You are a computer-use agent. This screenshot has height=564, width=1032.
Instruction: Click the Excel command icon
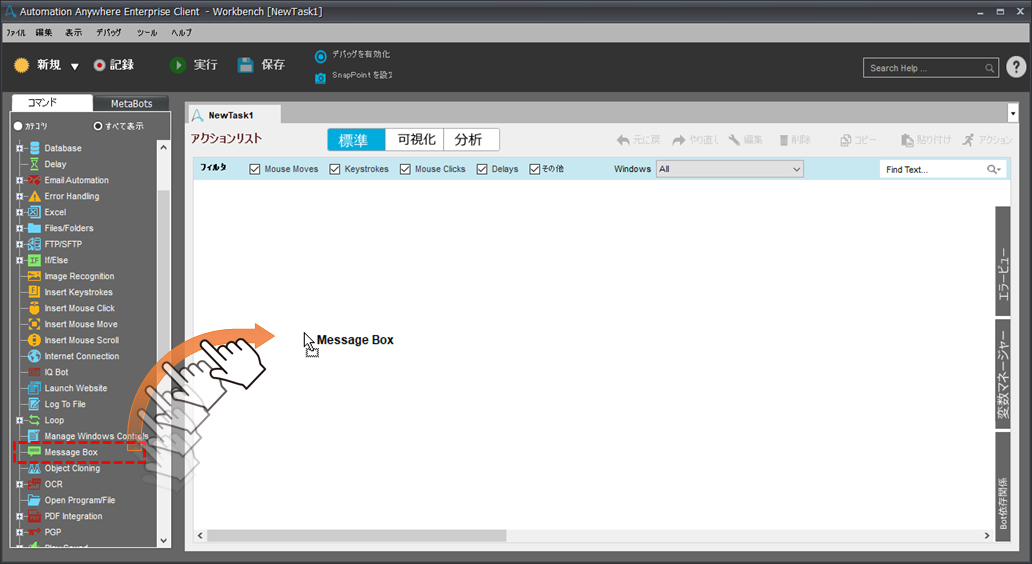[34, 212]
